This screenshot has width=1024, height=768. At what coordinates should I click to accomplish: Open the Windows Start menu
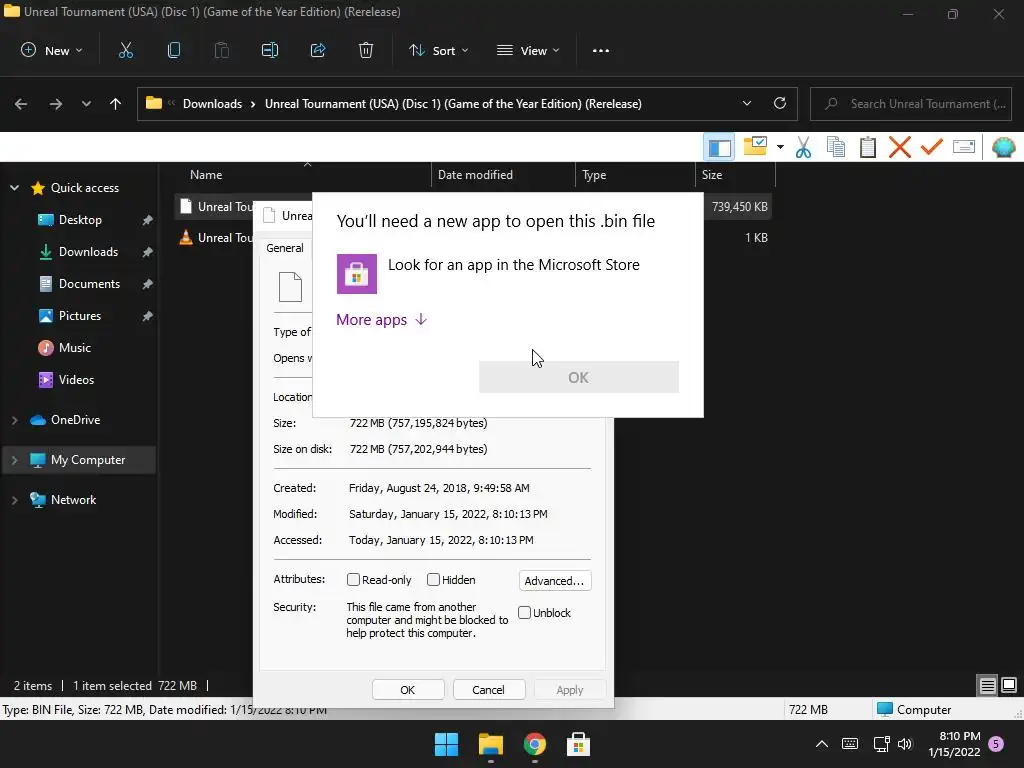[447, 744]
